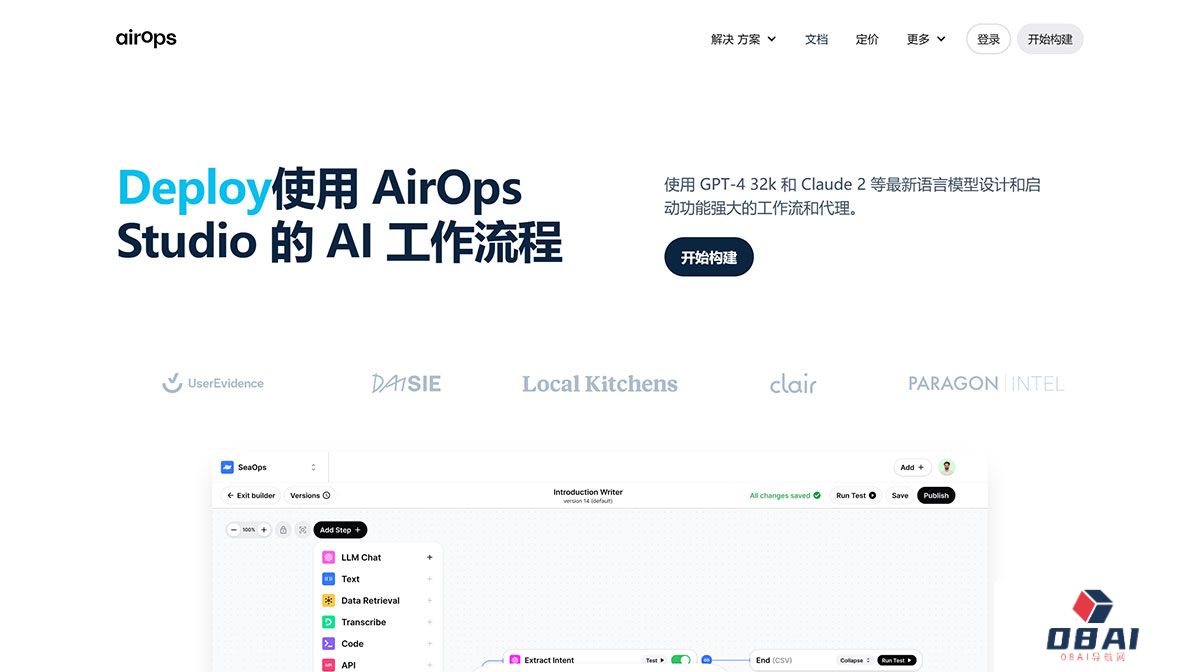Image resolution: width=1200 pixels, height=672 pixels.
Task: Click the Code step icon
Action: pyautogui.click(x=328, y=644)
